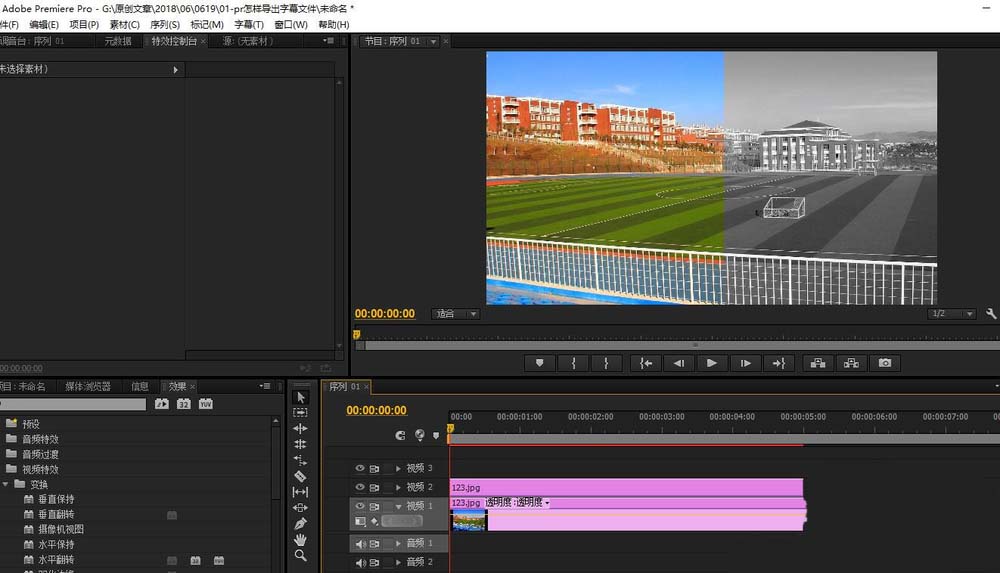Toggle sync lock on 音频 1 track
Screen dimensions: 1000x573
pos(374,544)
